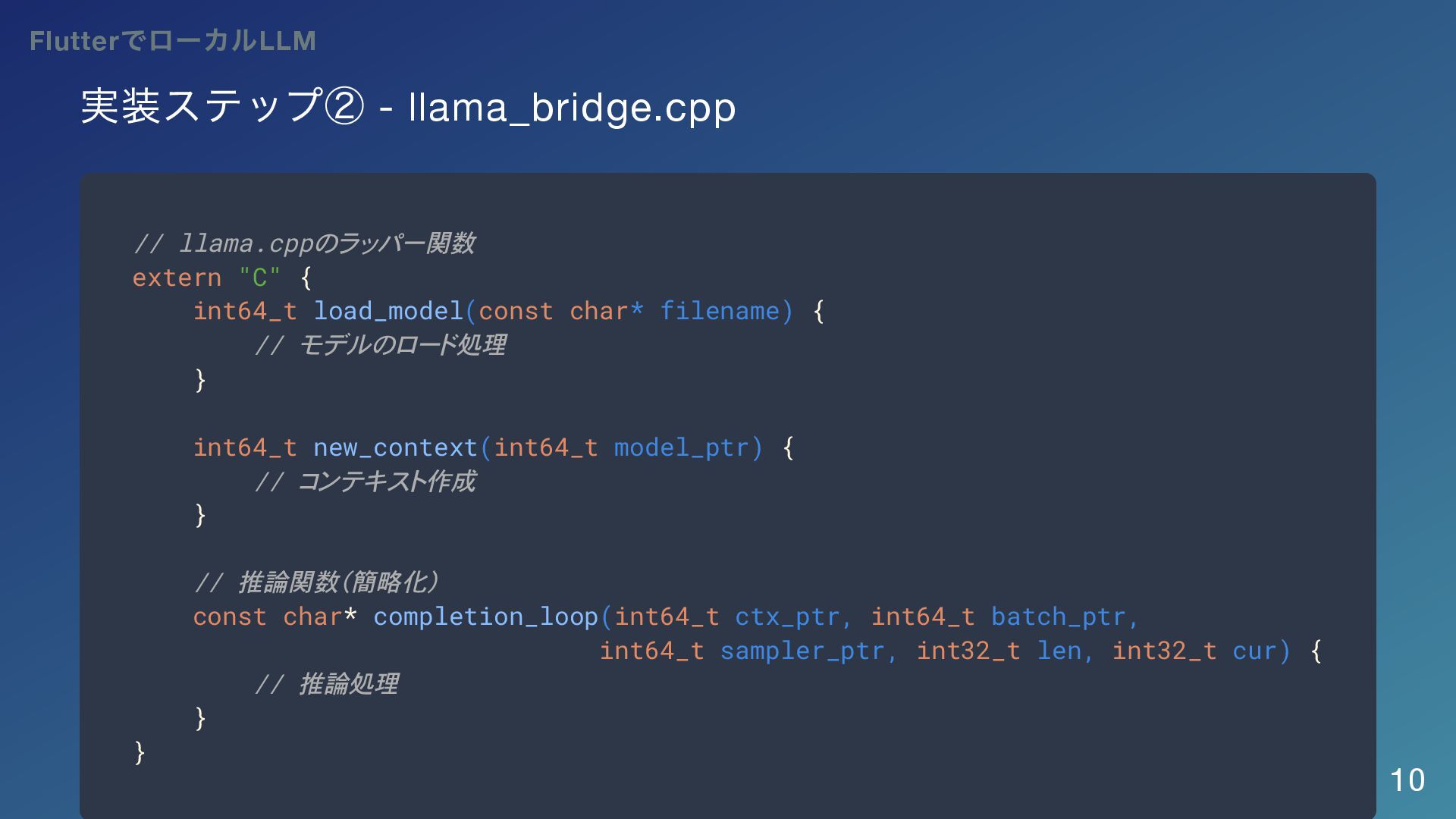Click the 'cur' parameter
This screenshot has width=1456, height=819.
pyautogui.click(x=1254, y=651)
